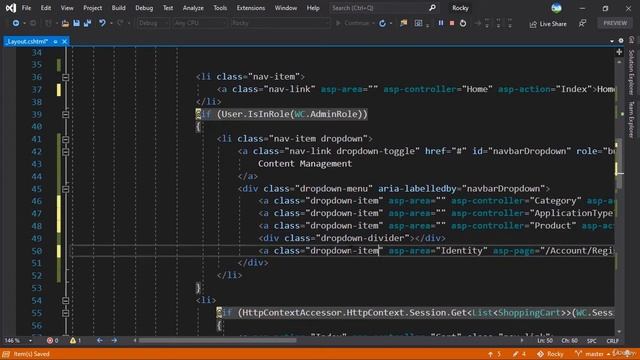640x360 pixels.
Task: Open the File menu
Action: (x=26, y=8)
